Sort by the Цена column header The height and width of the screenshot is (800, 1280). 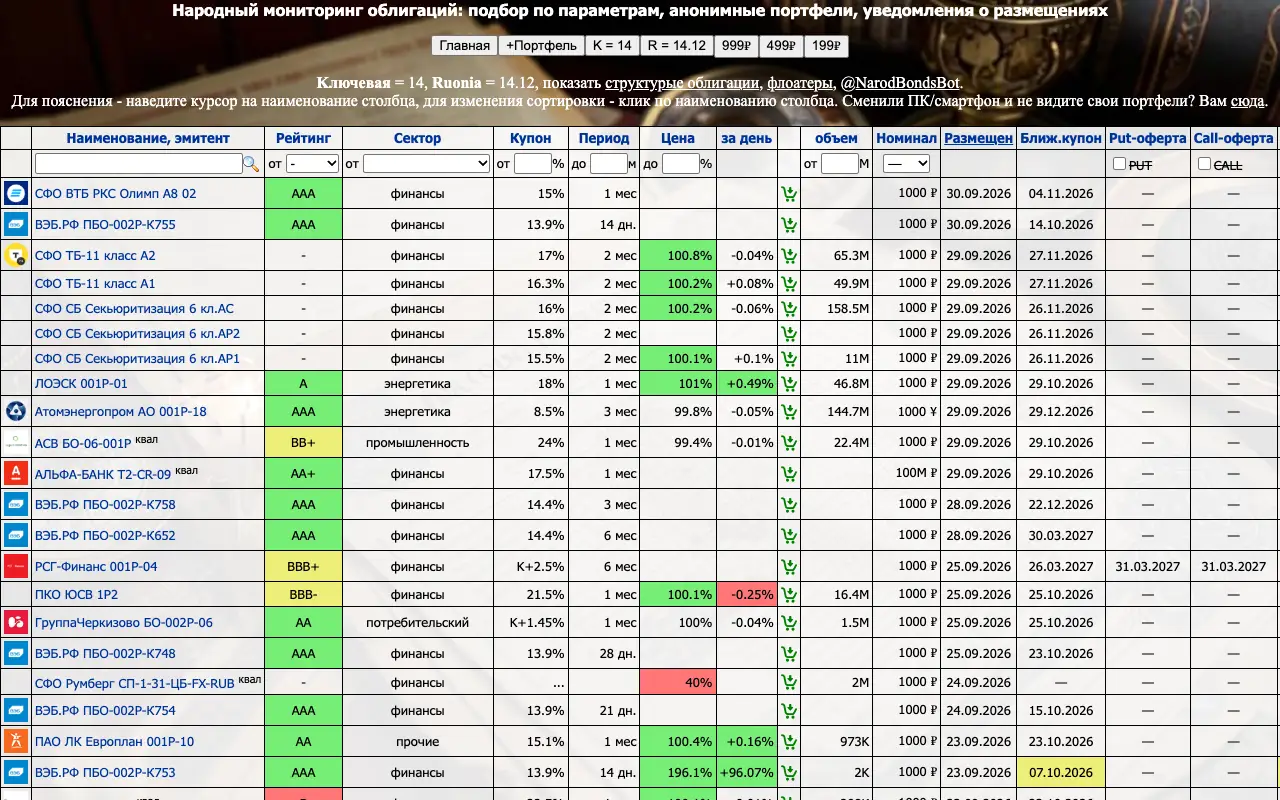pyautogui.click(x=678, y=138)
